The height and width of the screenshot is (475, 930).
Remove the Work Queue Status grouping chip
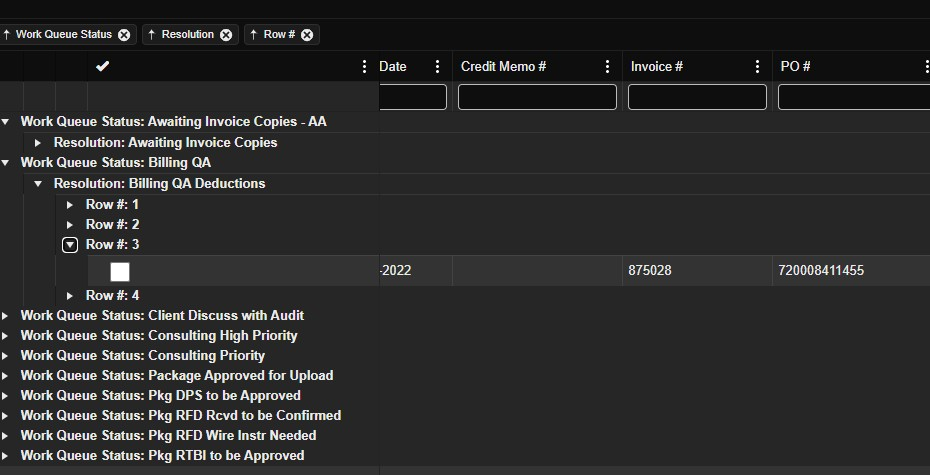pyautogui.click(x=124, y=35)
